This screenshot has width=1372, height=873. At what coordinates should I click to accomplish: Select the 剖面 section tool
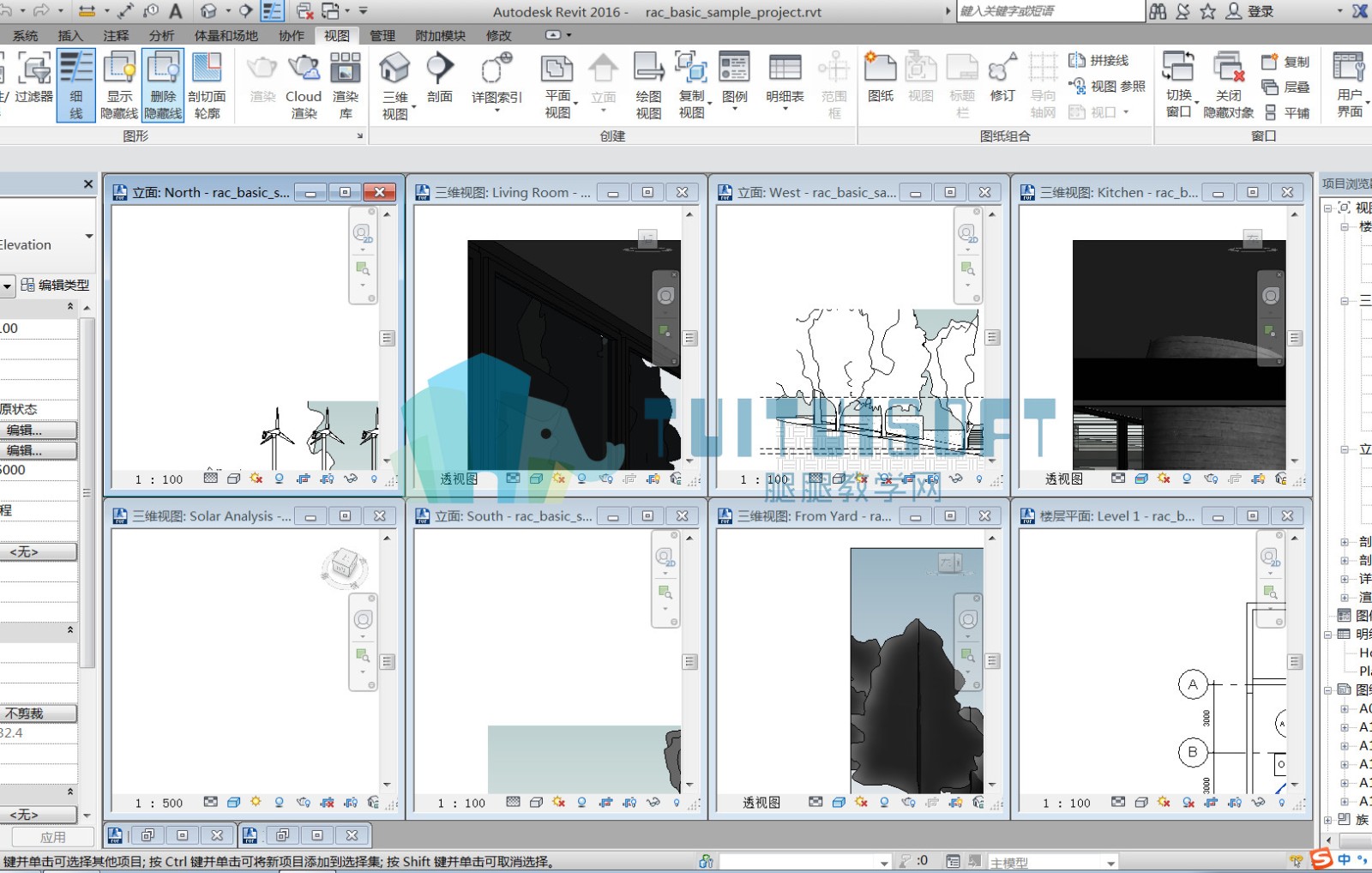[439, 80]
